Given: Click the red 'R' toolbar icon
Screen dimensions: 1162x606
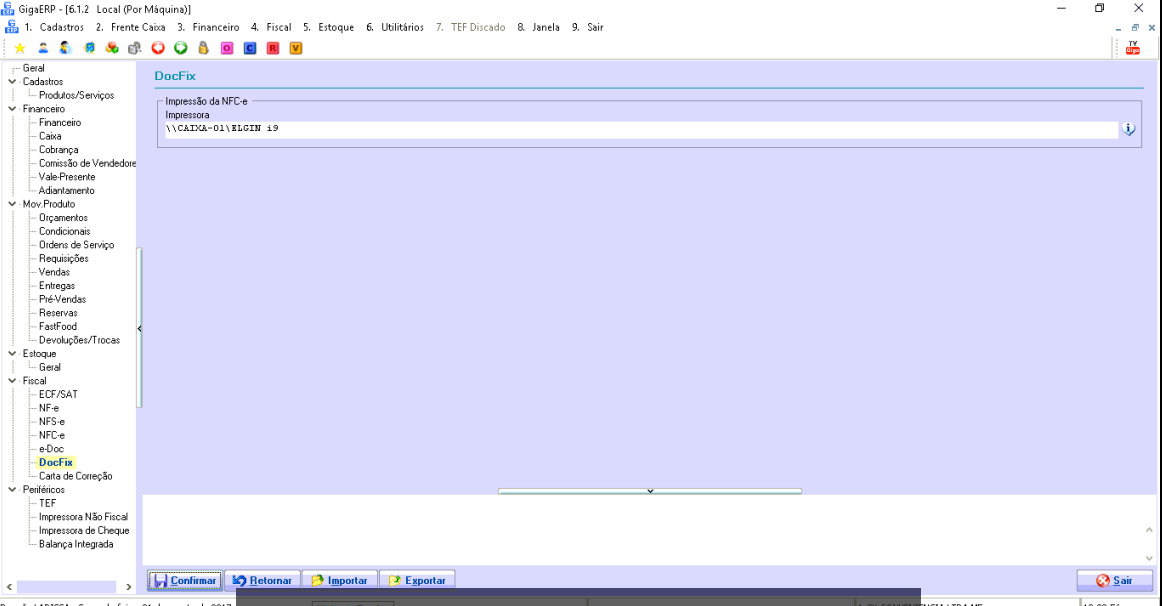Looking at the screenshot, I should tap(273, 48).
